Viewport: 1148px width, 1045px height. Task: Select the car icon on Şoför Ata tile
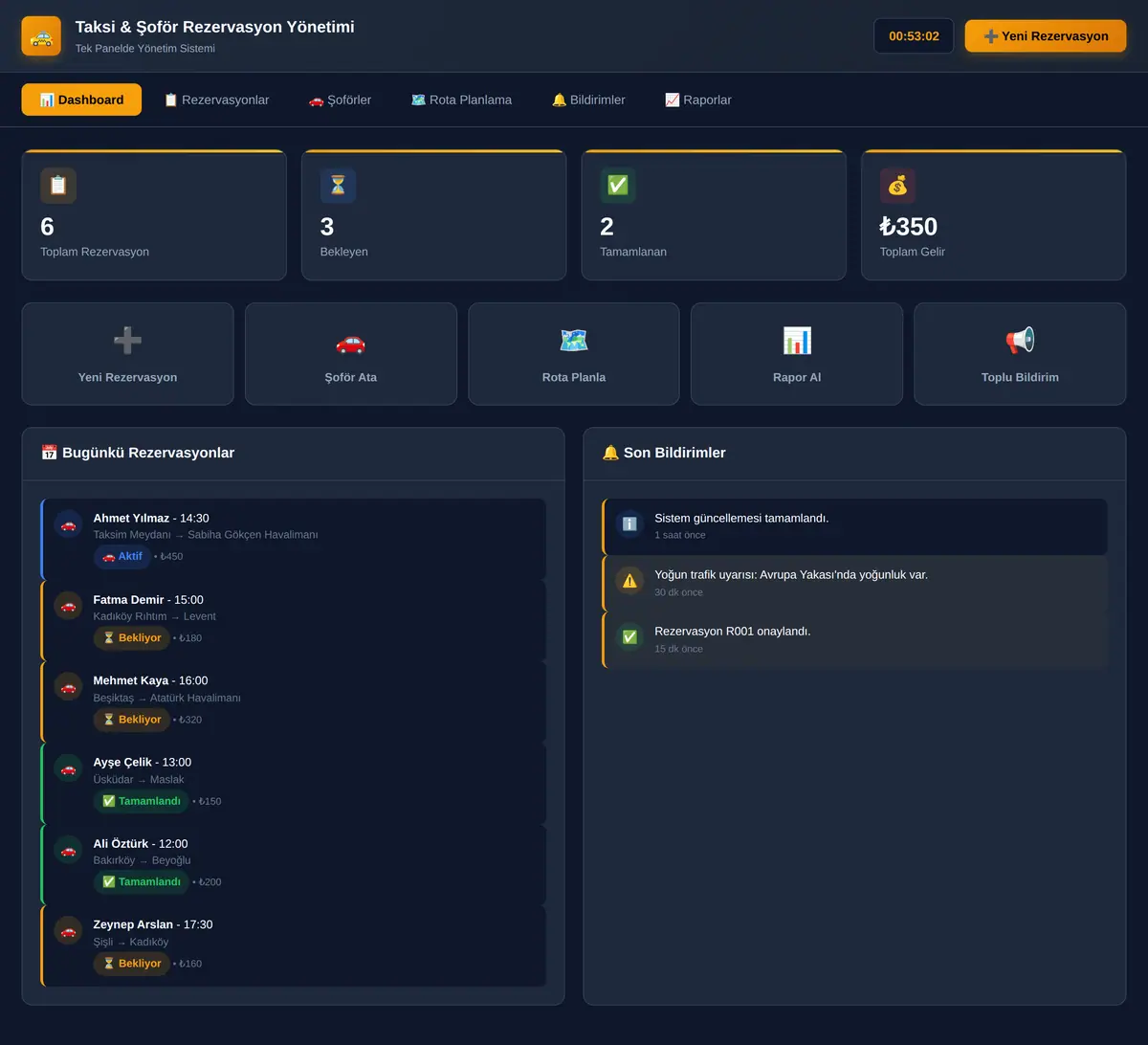point(350,341)
